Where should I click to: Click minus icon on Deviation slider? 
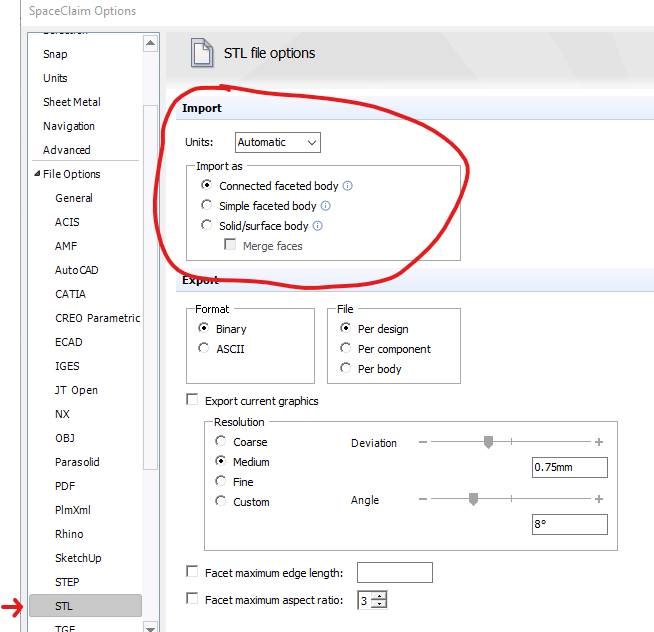pyautogui.click(x=423, y=442)
